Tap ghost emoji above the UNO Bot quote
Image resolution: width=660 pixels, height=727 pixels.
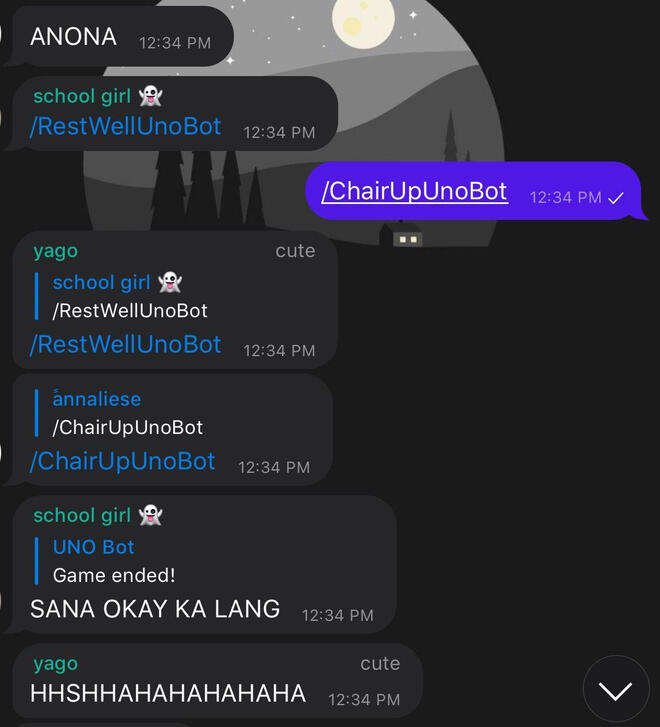pyautogui.click(x=150, y=516)
